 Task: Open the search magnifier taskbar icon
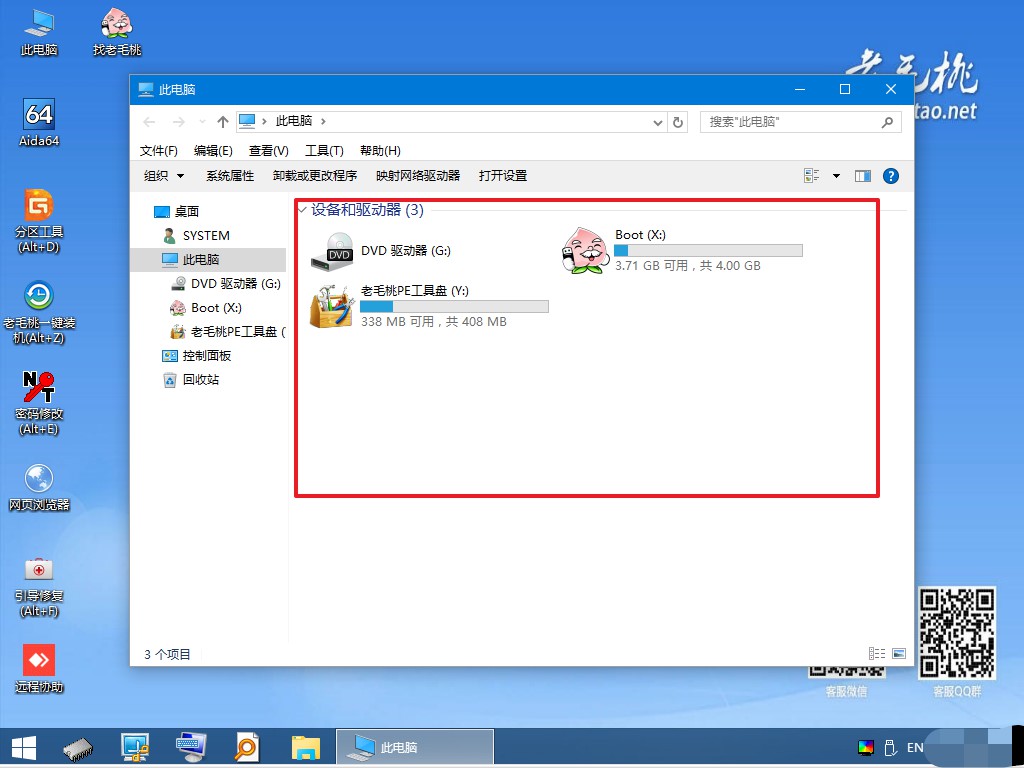pyautogui.click(x=247, y=748)
